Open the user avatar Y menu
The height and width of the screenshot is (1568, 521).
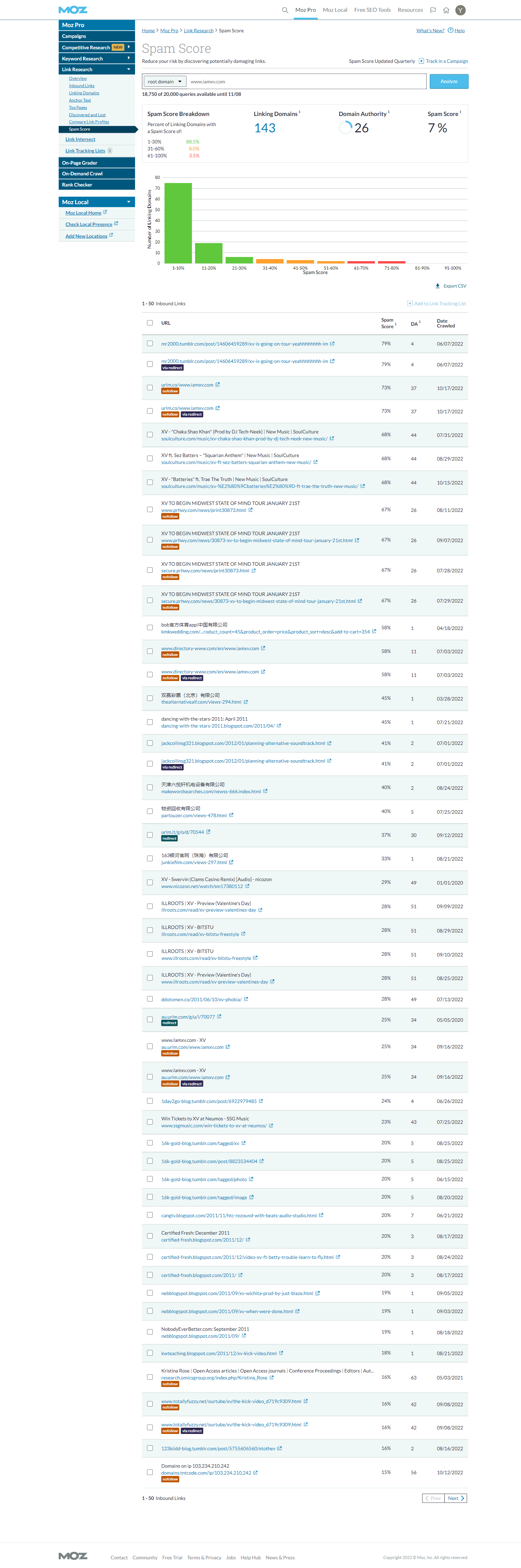tap(461, 10)
